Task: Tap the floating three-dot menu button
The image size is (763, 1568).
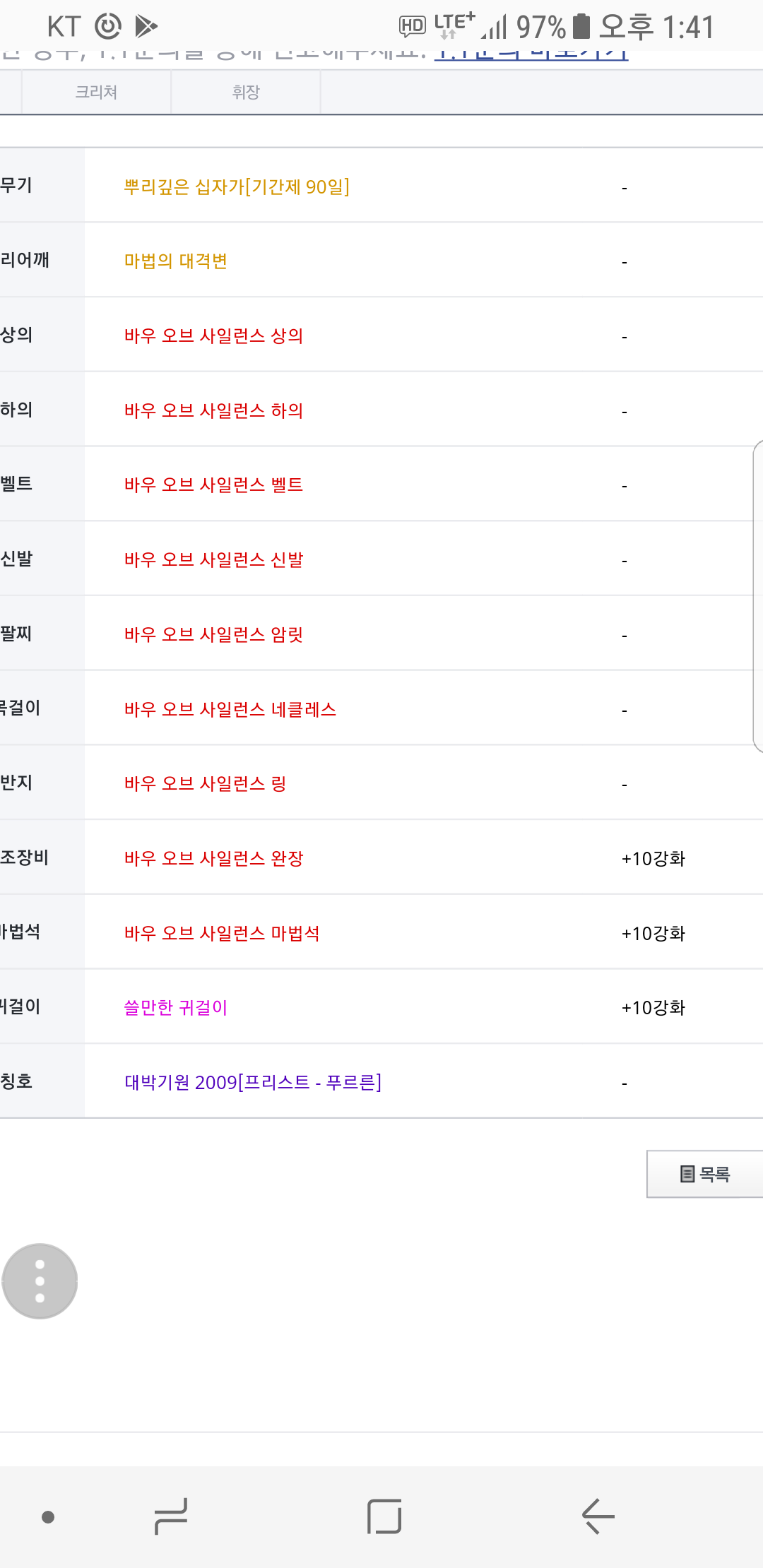Action: point(40,1281)
